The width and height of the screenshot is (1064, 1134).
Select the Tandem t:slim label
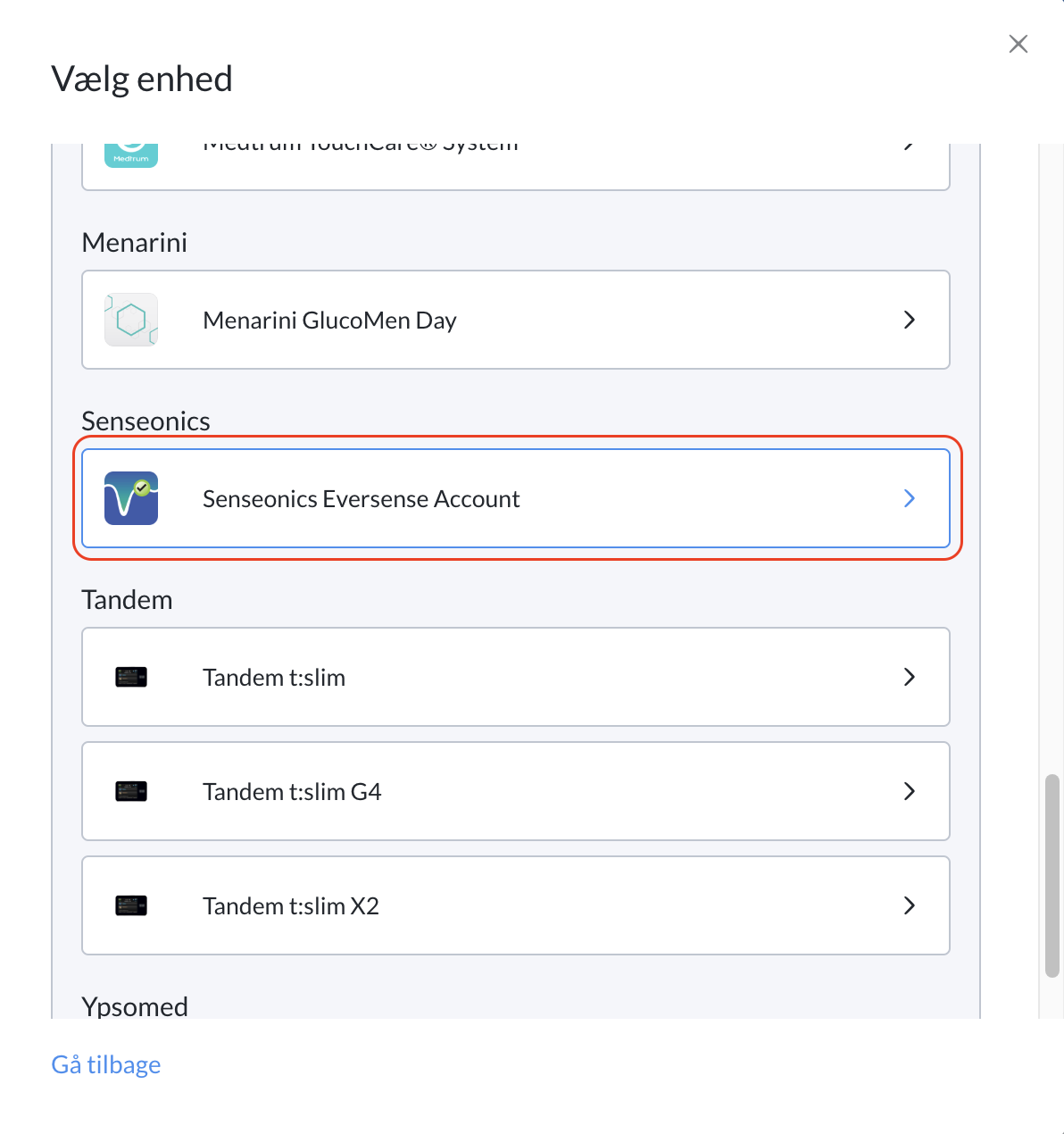click(x=274, y=677)
